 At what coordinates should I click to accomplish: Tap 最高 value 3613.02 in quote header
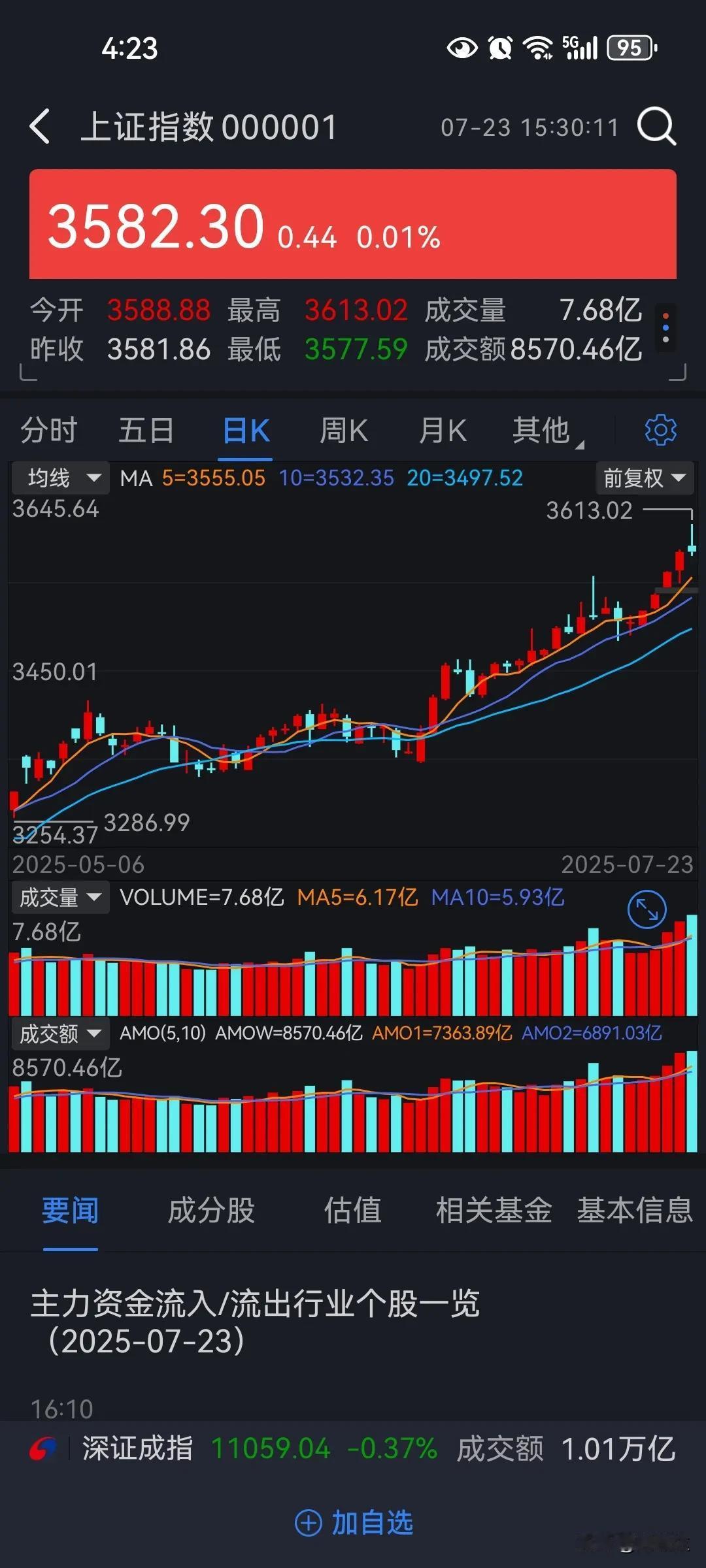pos(356,310)
